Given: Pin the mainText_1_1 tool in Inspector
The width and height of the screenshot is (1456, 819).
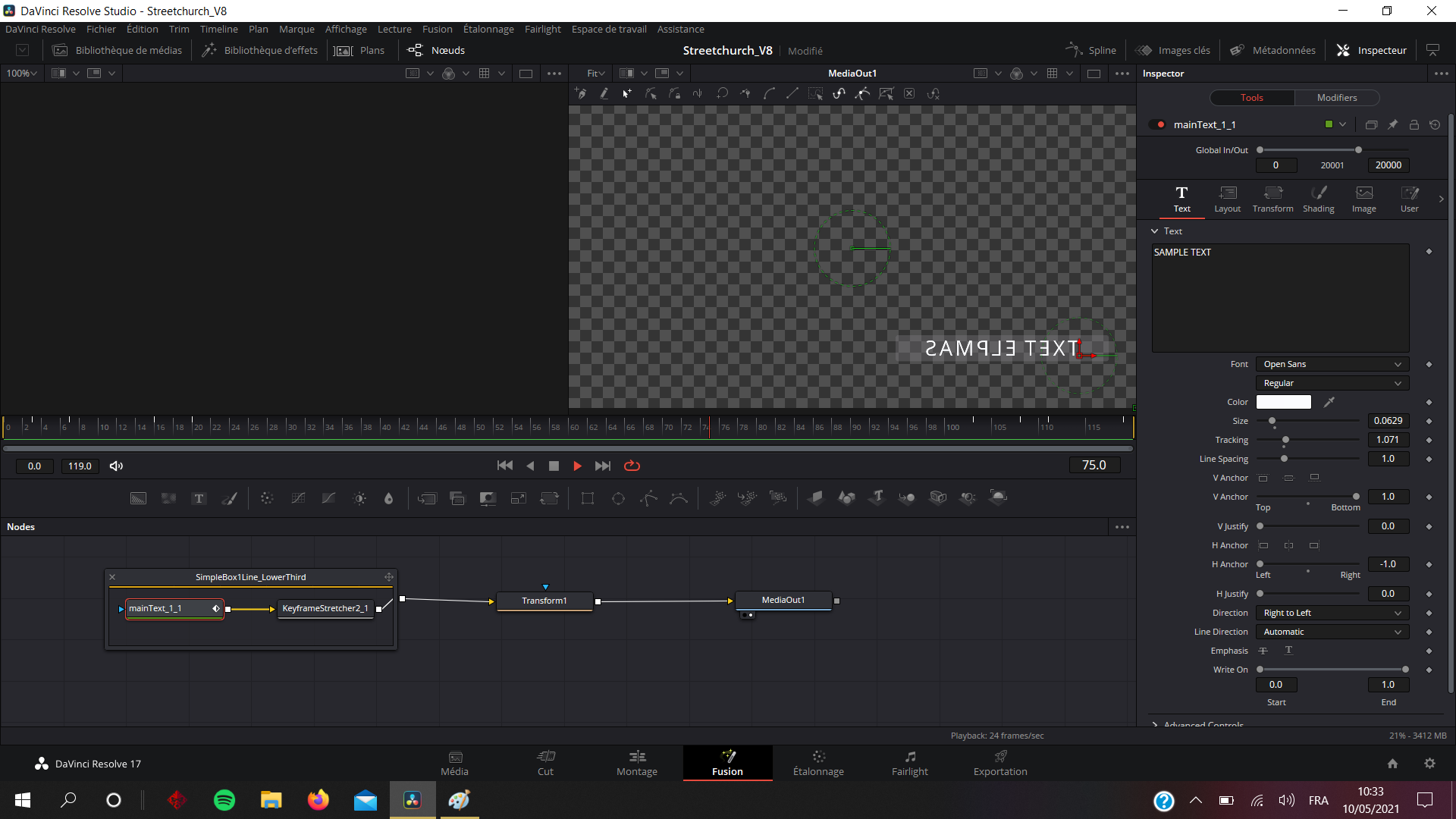Looking at the screenshot, I should click(x=1392, y=124).
